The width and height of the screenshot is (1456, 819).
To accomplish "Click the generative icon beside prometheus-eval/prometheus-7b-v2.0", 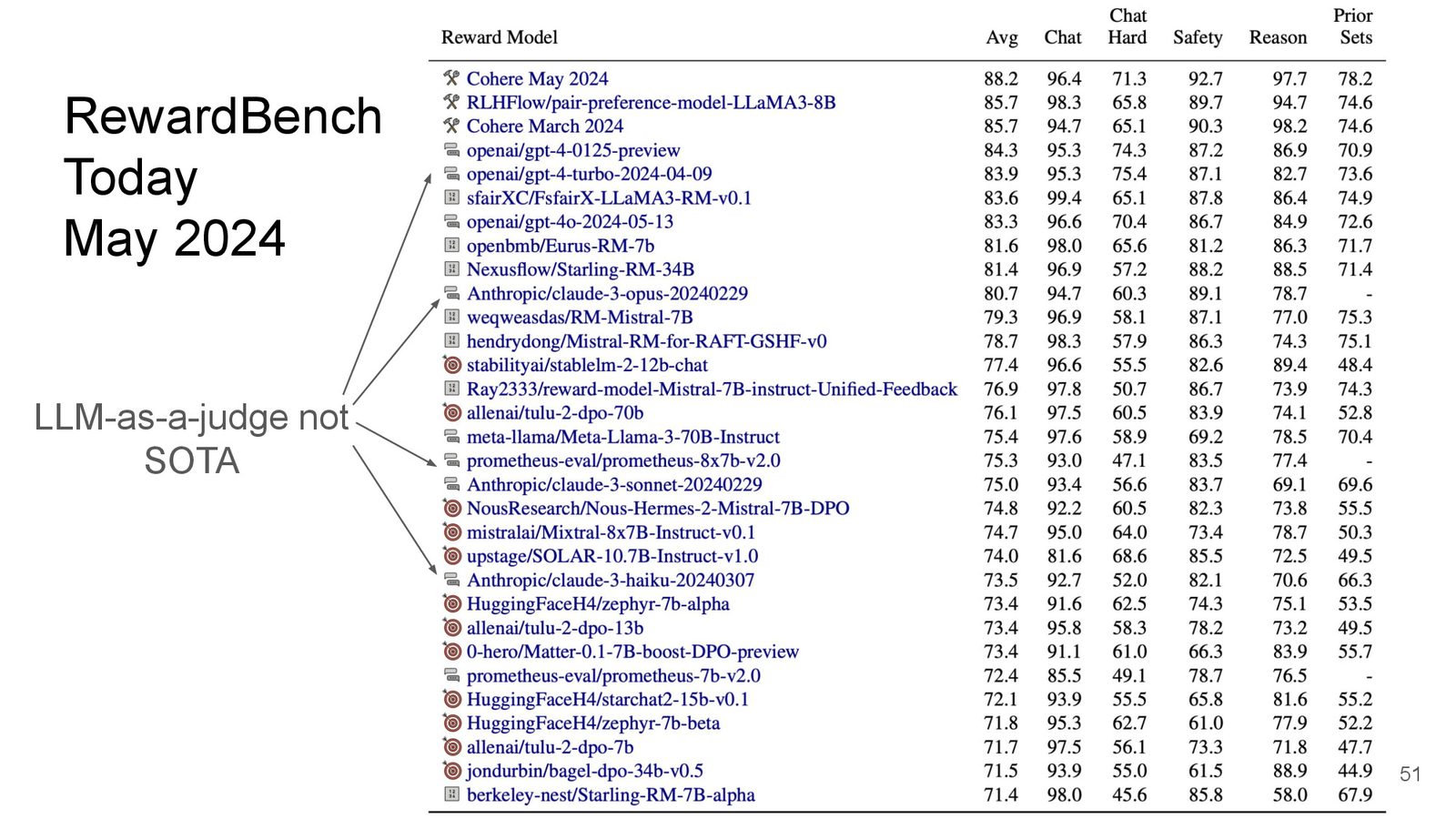I will click(451, 675).
